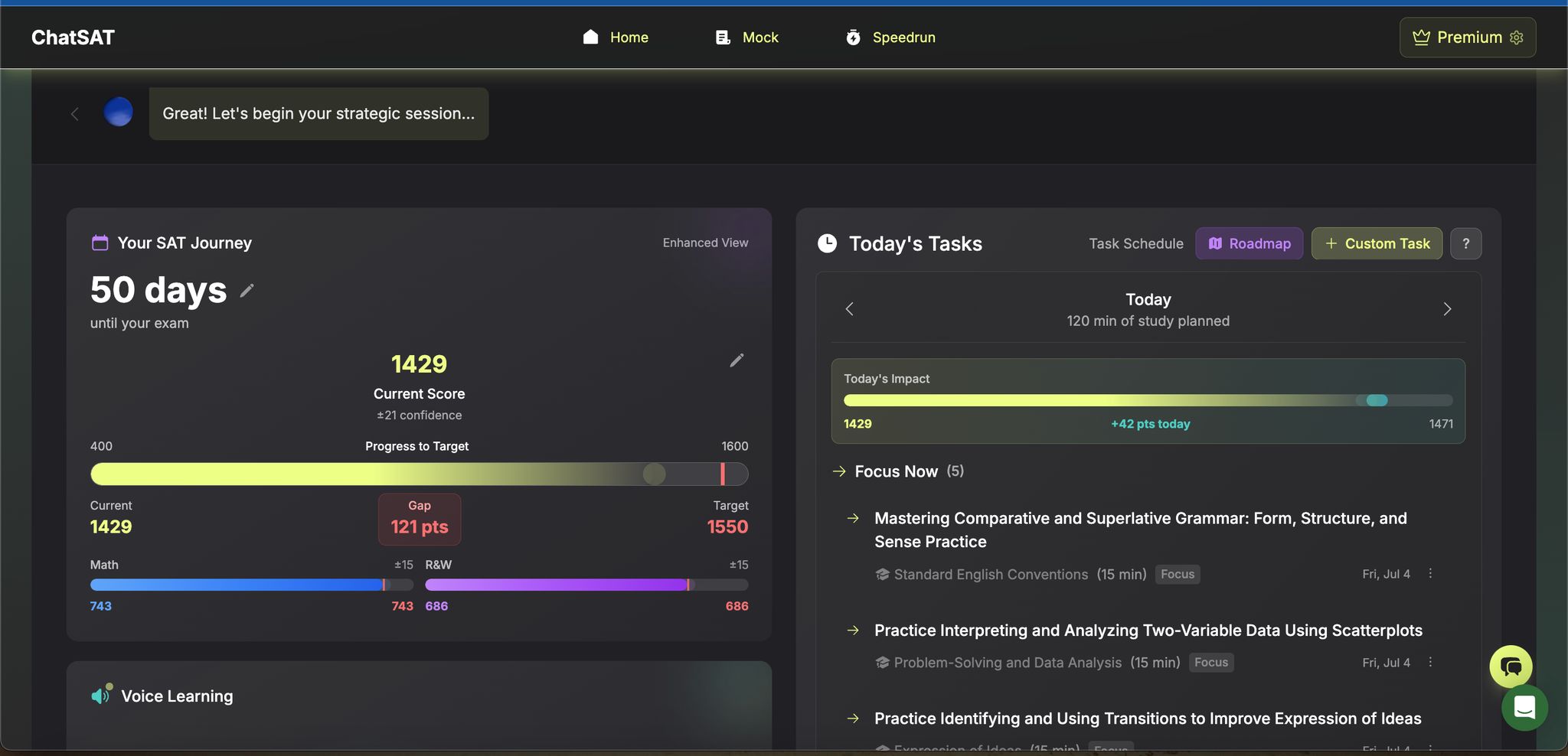
Task: Open the Speedrun tab
Action: [x=890, y=37]
